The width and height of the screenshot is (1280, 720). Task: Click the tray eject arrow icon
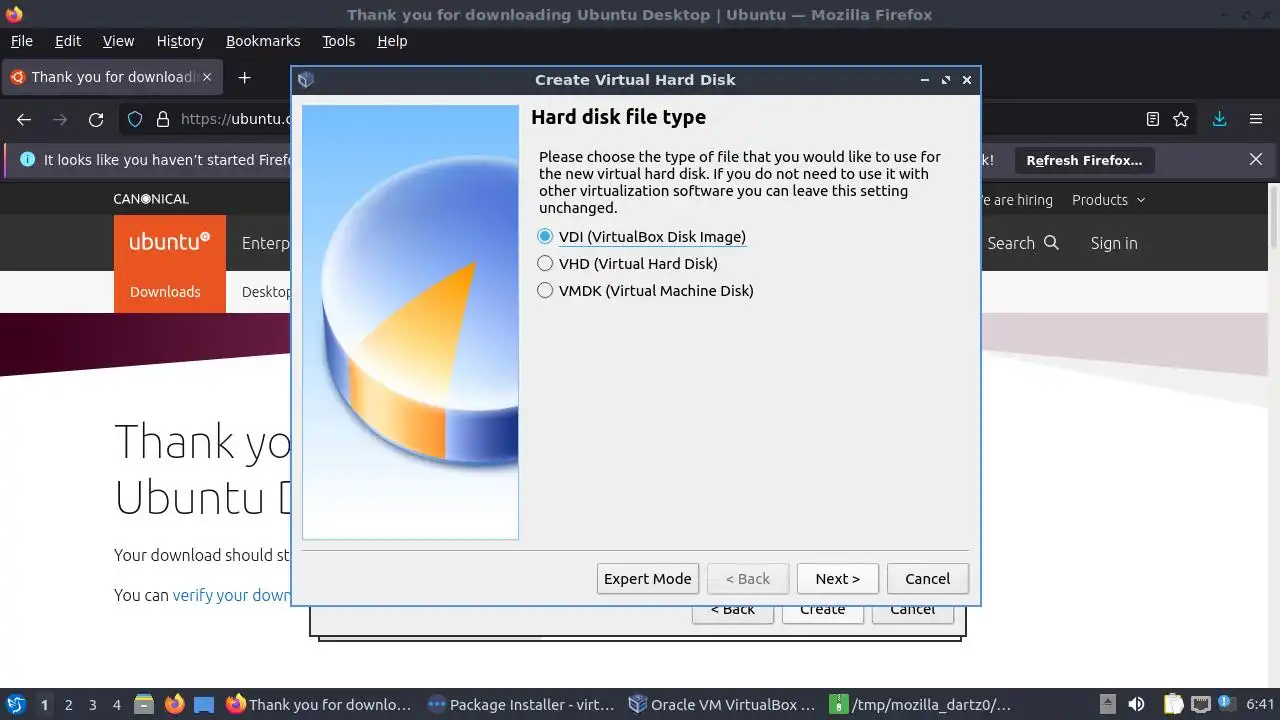1107,704
